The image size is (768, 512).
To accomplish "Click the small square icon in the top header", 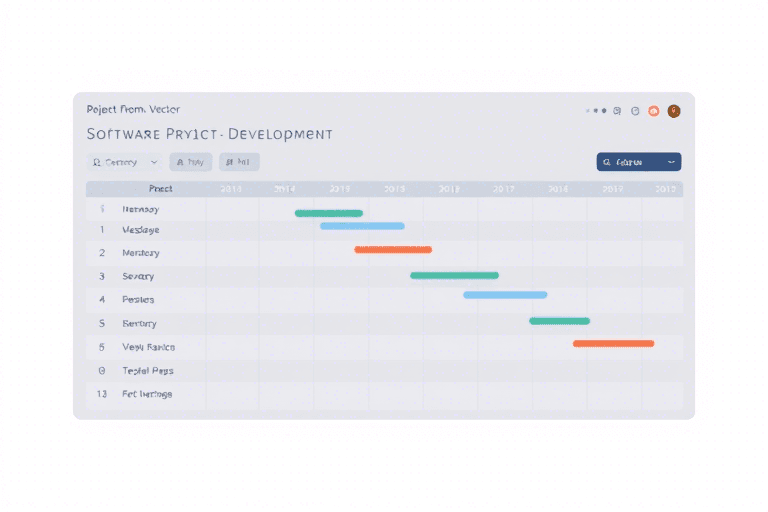I will point(617,111).
